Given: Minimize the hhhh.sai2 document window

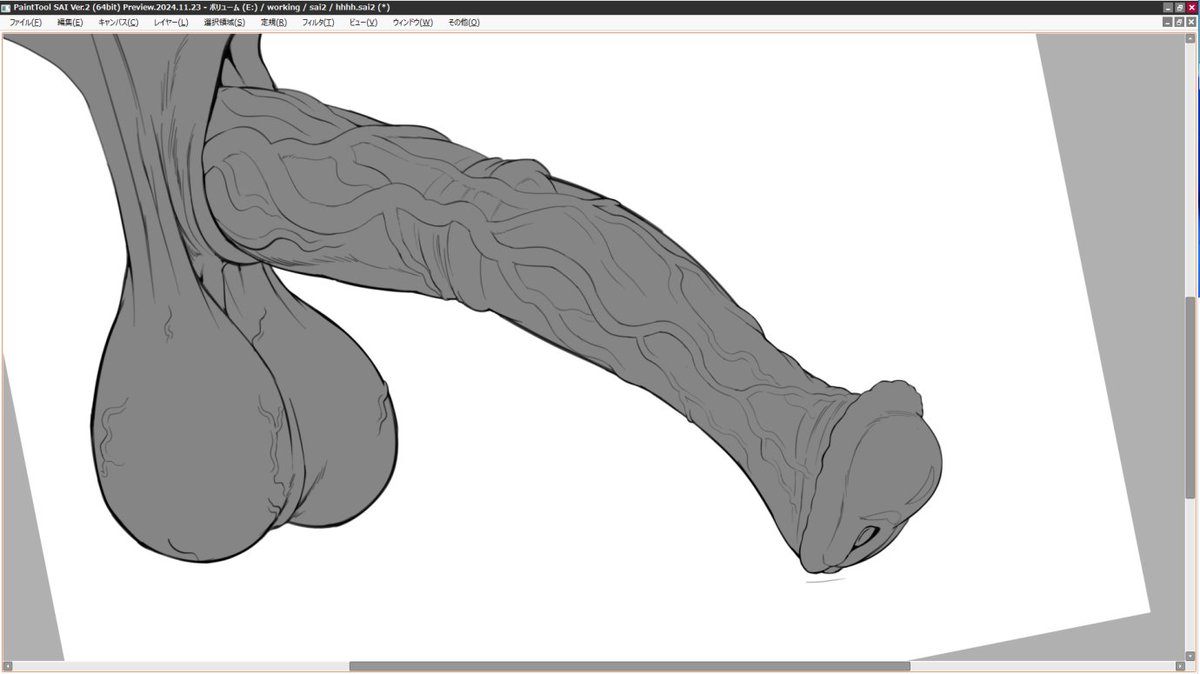Looking at the screenshot, I should [x=1167, y=21].
